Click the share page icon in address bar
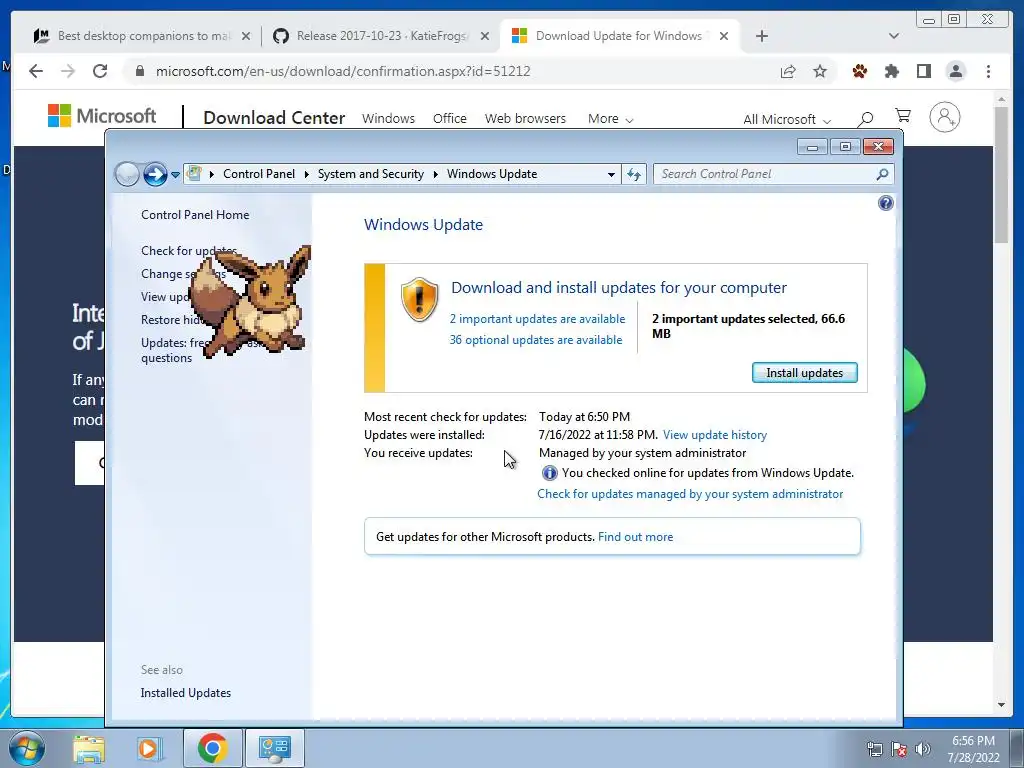 788,71
